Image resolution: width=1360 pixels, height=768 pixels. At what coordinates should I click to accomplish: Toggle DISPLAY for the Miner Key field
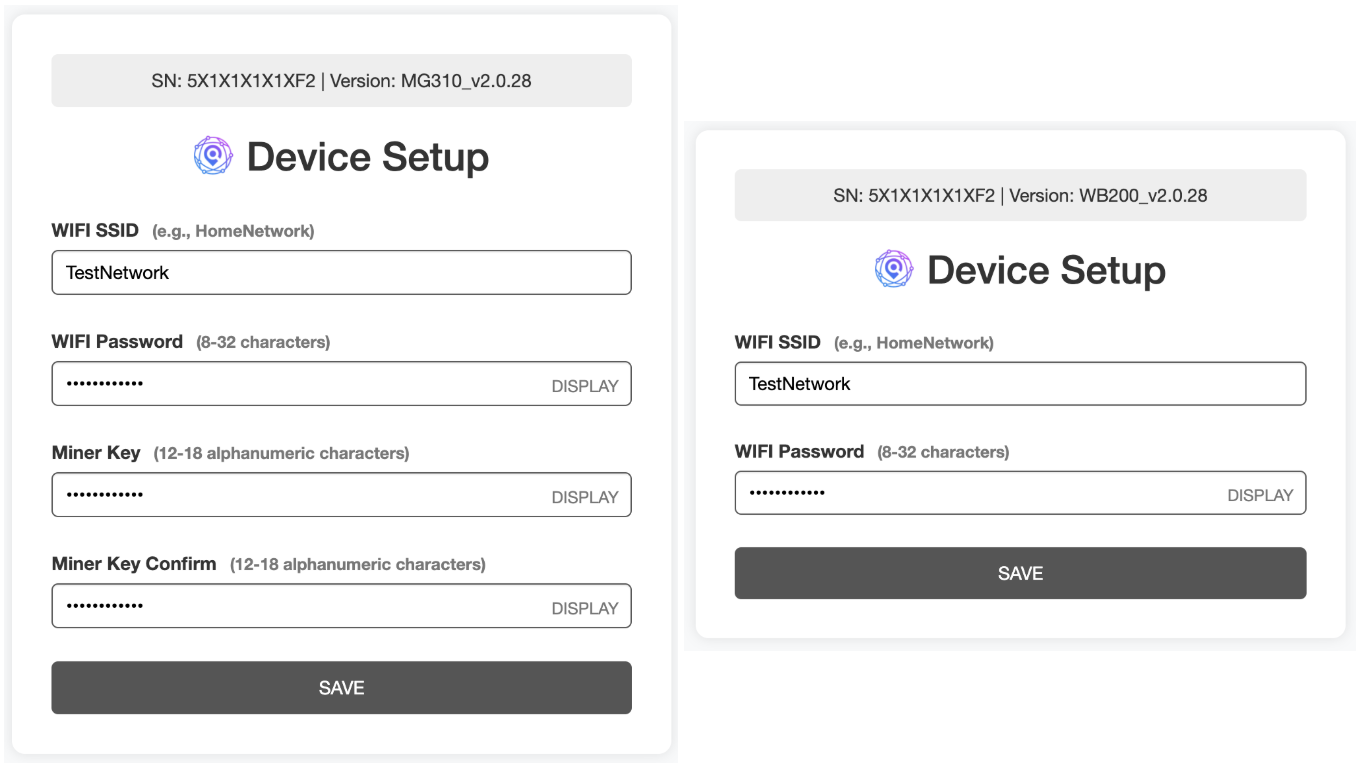(x=584, y=497)
